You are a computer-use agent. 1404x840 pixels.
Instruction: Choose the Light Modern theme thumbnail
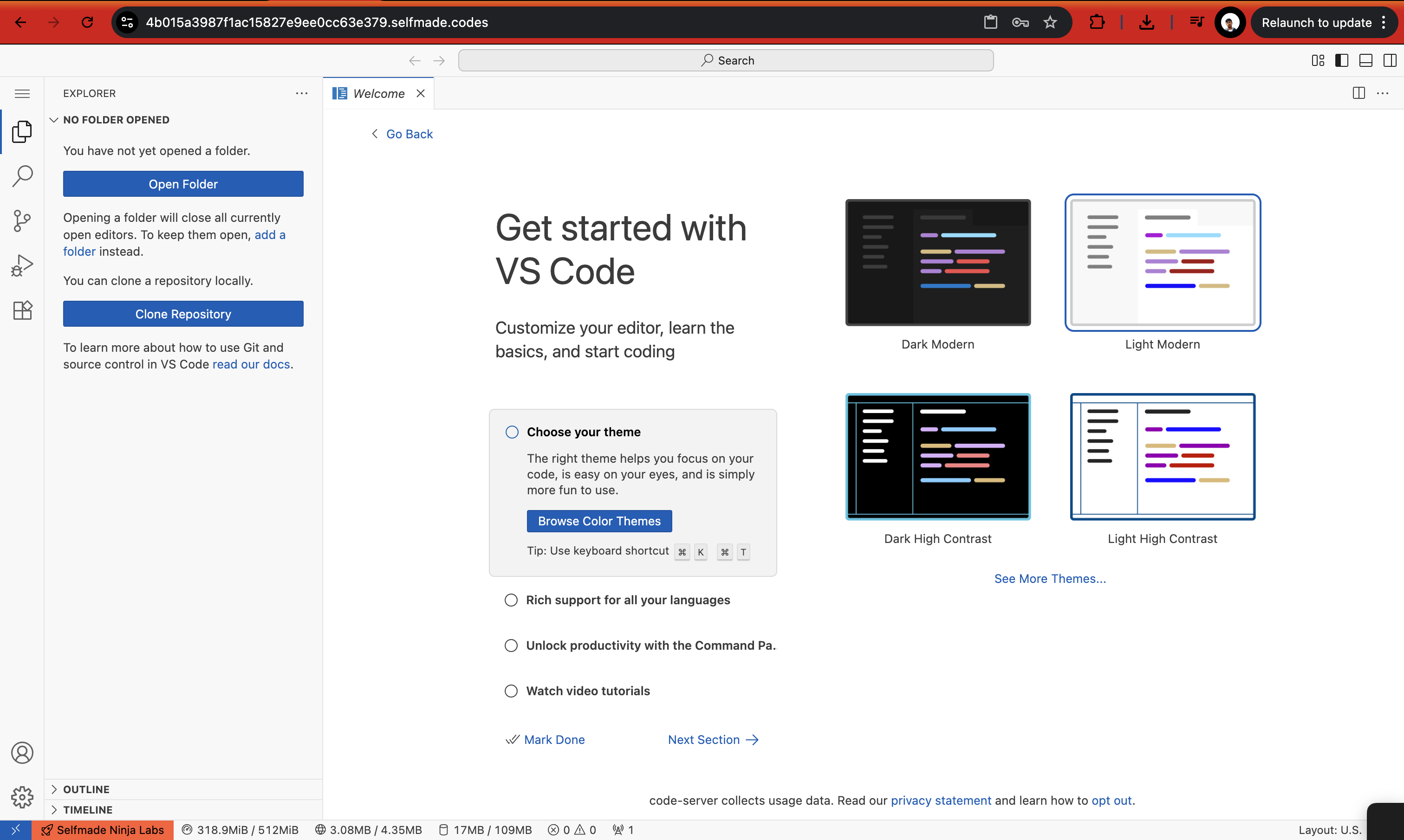coord(1162,263)
